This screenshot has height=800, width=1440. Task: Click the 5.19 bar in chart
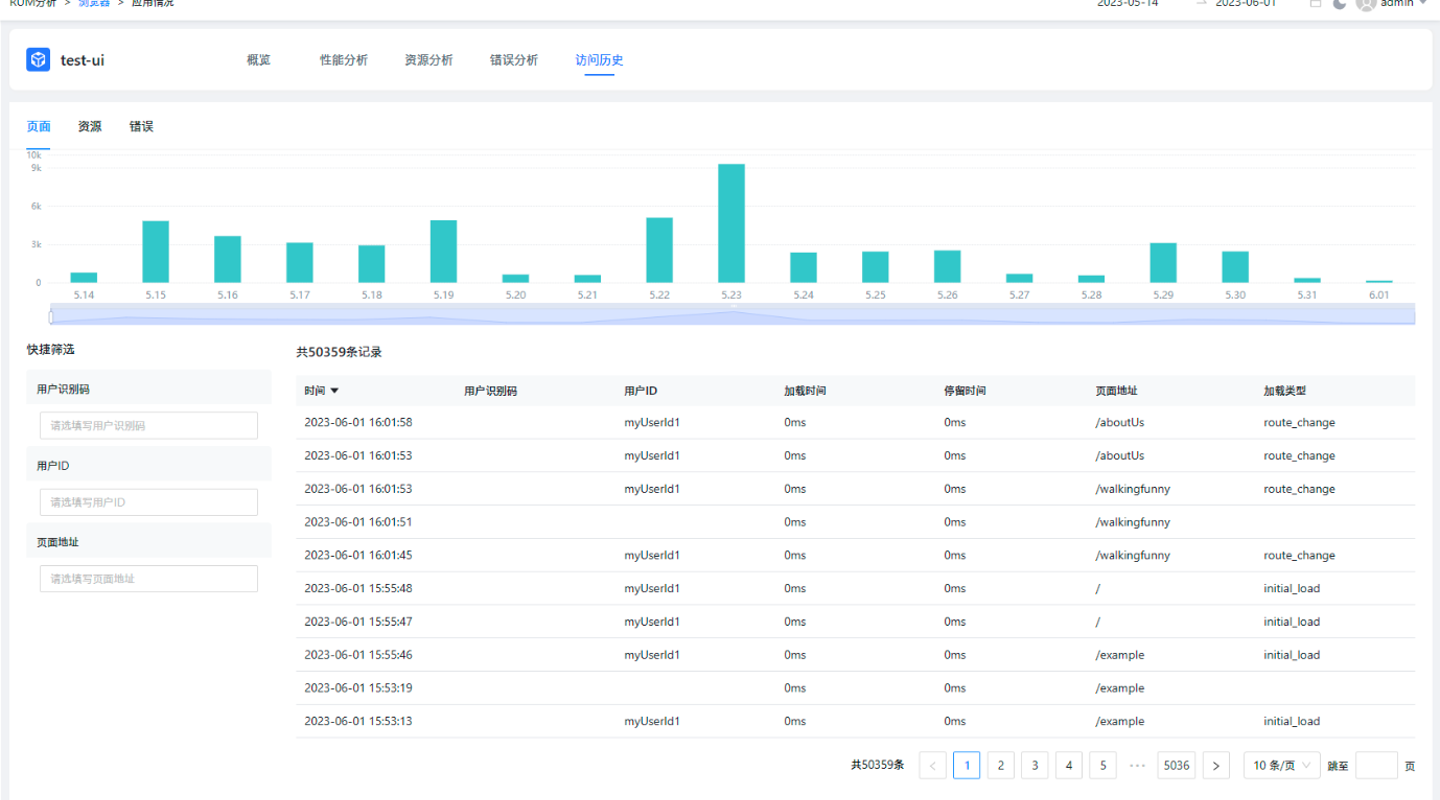[444, 252]
